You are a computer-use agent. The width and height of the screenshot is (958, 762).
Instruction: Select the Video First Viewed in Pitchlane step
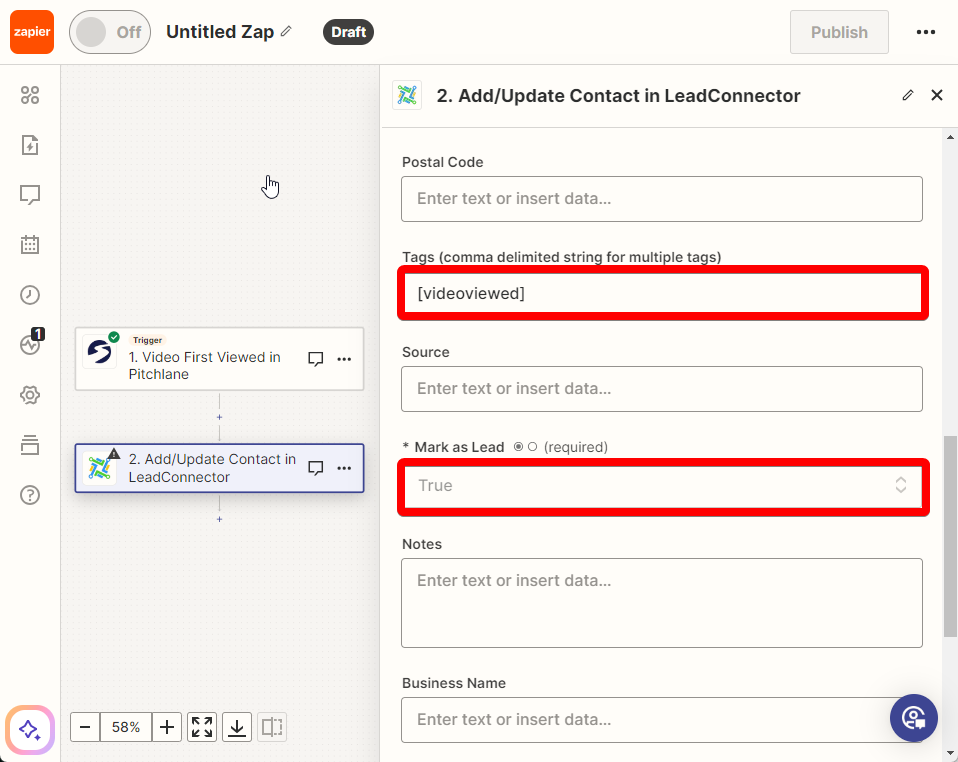[x=219, y=359]
